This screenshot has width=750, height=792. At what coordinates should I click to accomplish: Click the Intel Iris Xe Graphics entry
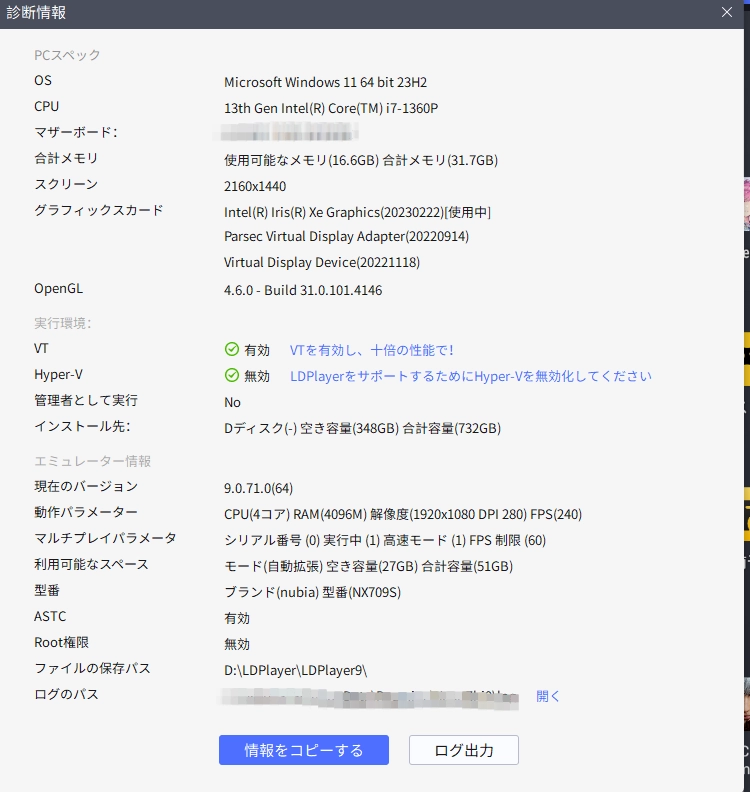tap(357, 212)
